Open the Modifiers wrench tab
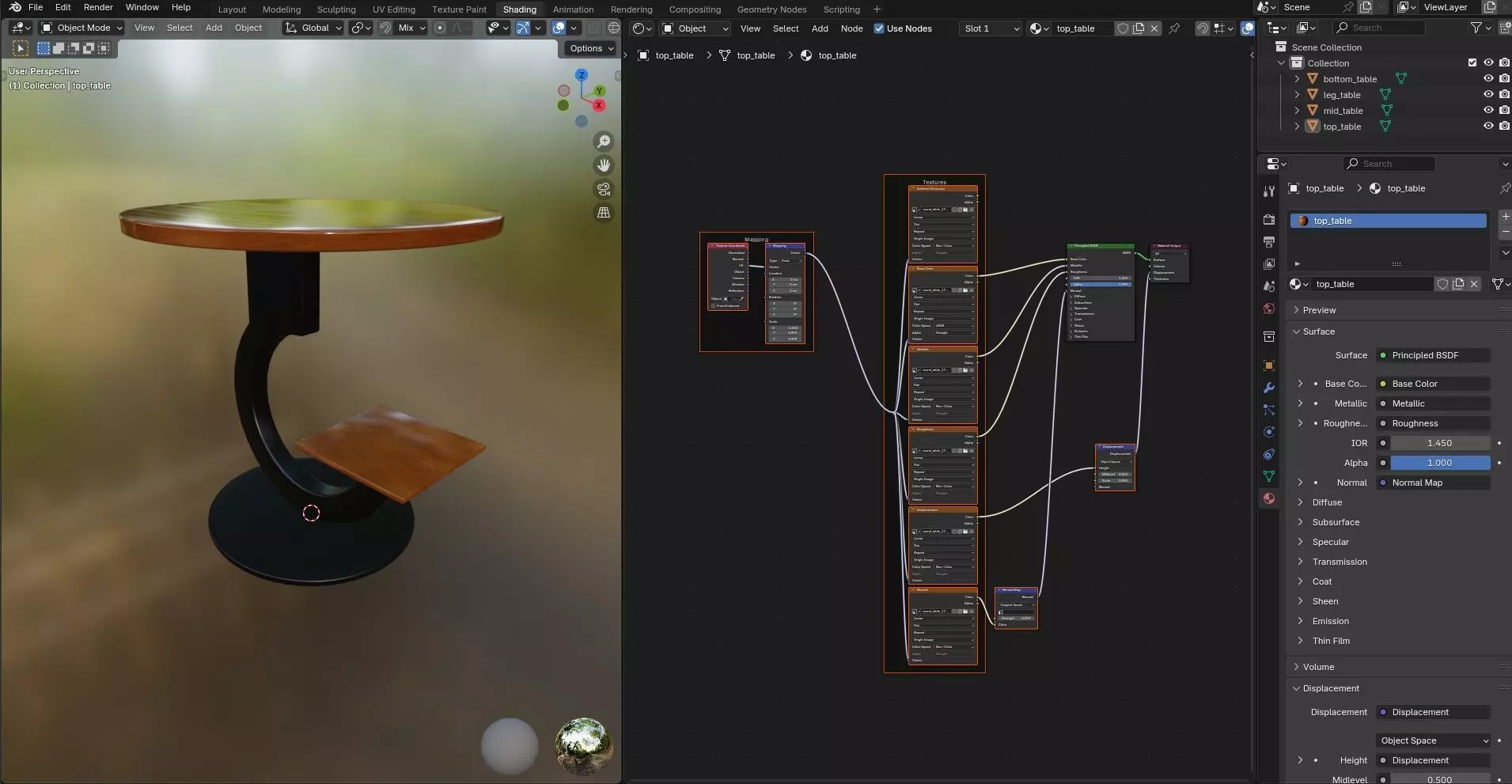1512x784 pixels. point(1269,388)
